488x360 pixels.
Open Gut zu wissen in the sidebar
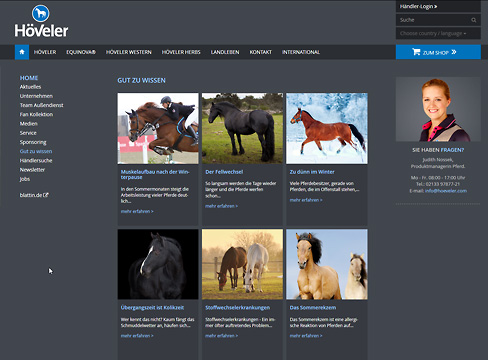point(36,151)
